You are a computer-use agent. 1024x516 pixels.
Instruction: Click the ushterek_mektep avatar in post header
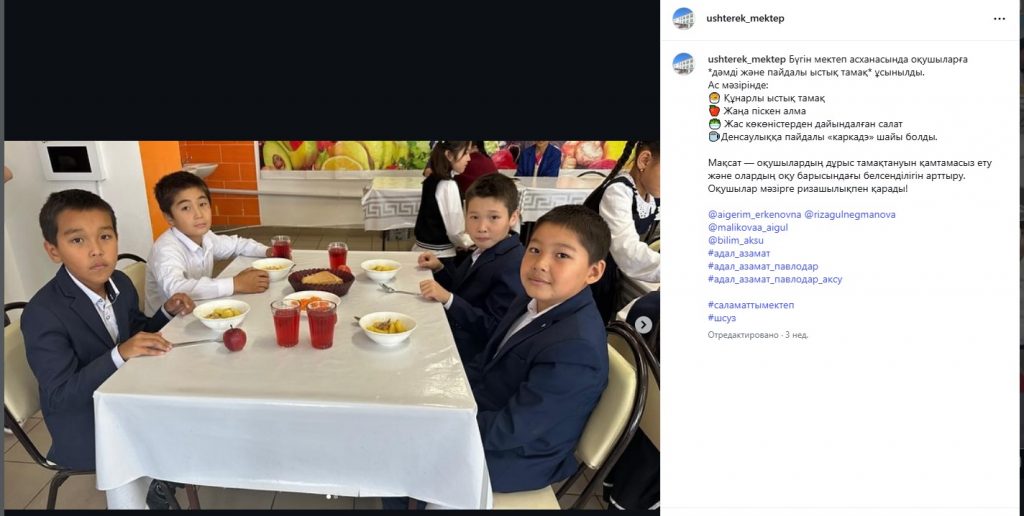tap(683, 18)
